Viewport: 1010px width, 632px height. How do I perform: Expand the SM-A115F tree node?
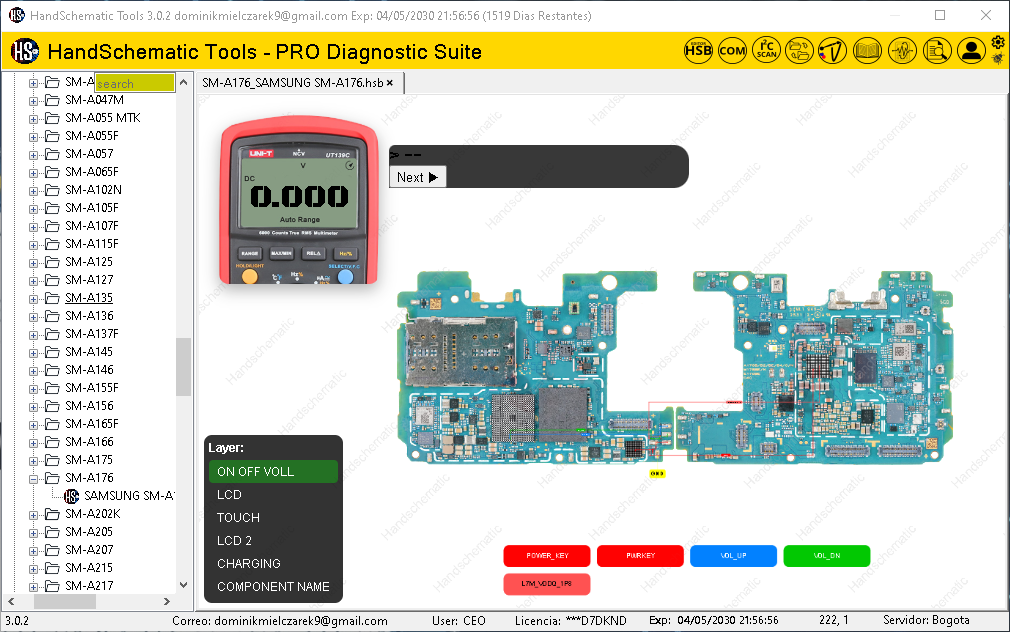33,245
